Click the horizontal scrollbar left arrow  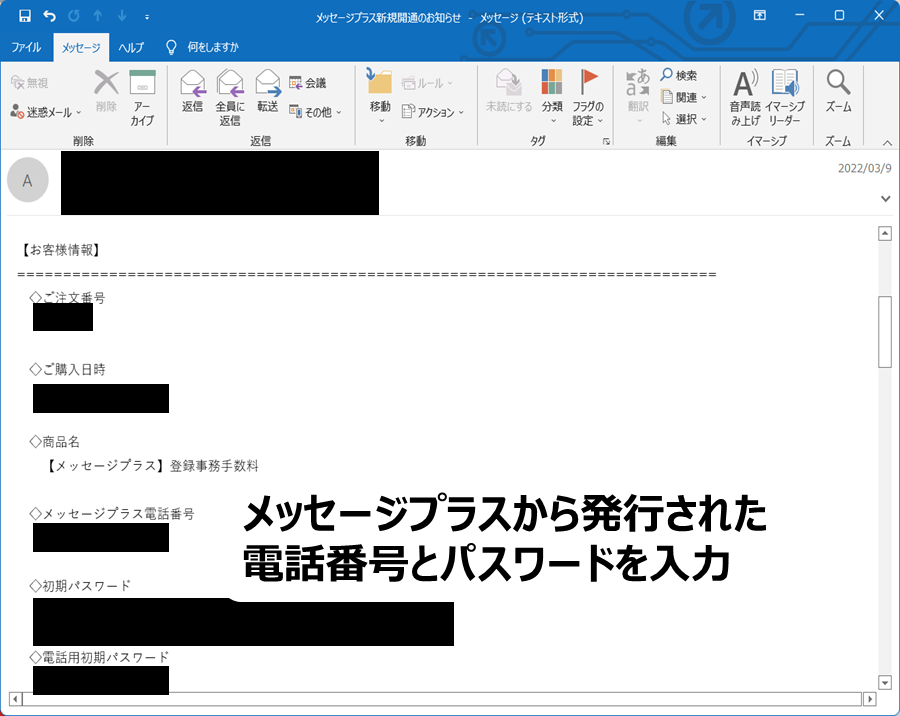pos(15,699)
